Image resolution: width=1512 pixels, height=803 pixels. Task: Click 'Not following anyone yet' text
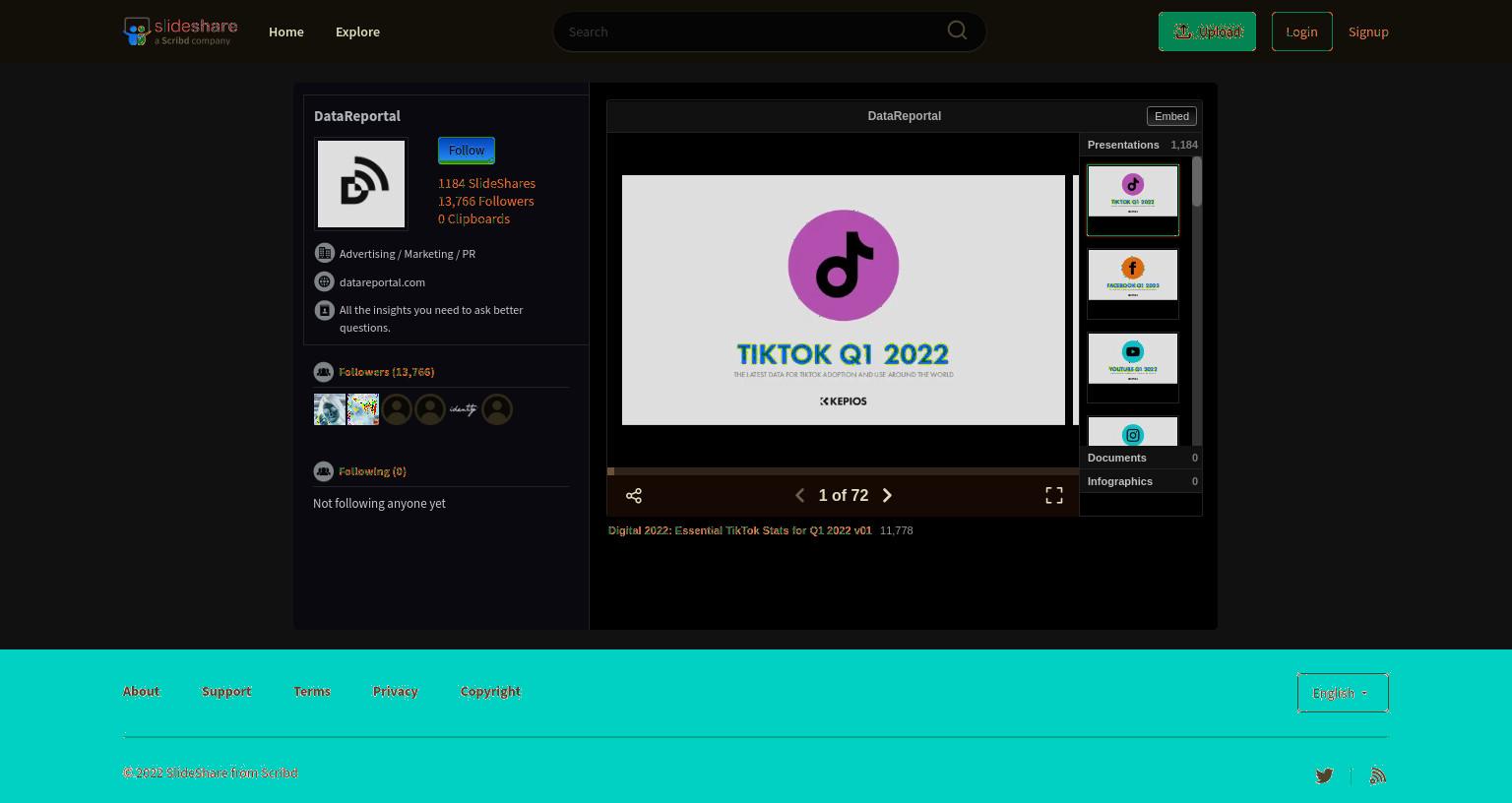[379, 503]
